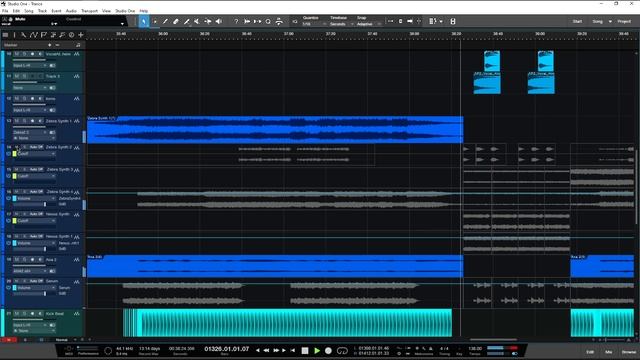
Task: Open Audio menu
Action: pos(71,11)
